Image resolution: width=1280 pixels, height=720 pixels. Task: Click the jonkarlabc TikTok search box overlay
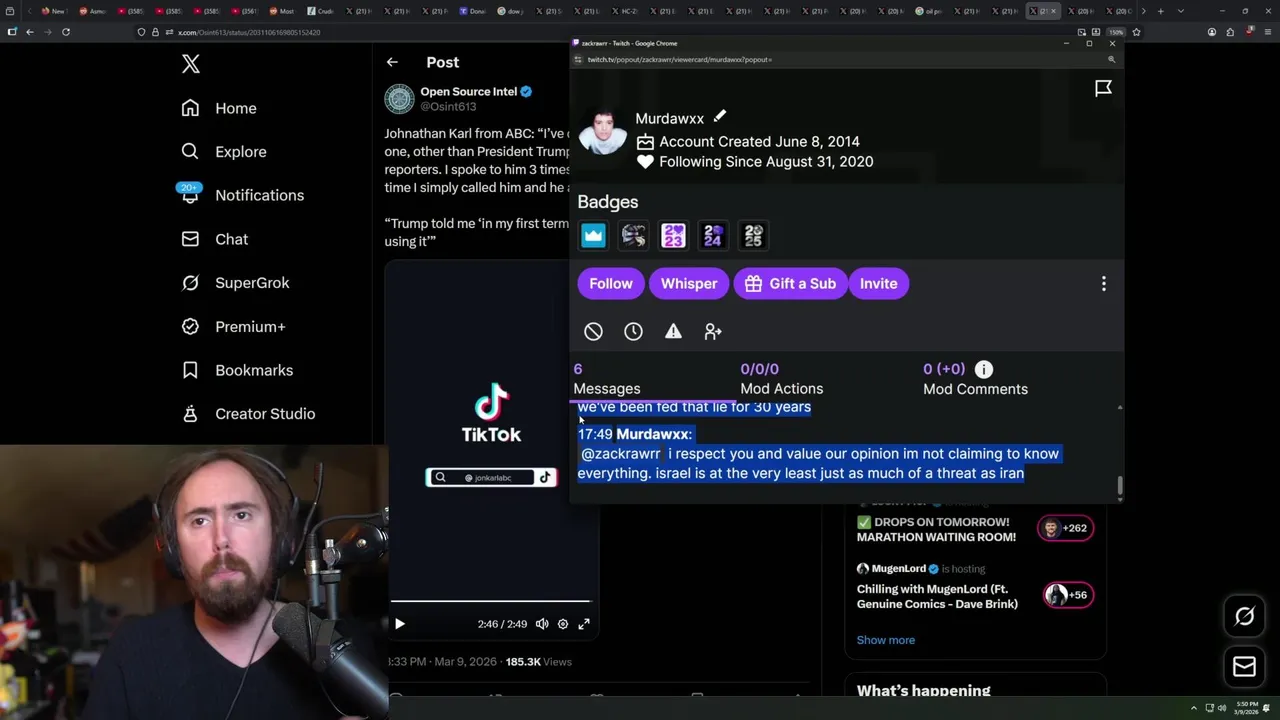click(491, 478)
